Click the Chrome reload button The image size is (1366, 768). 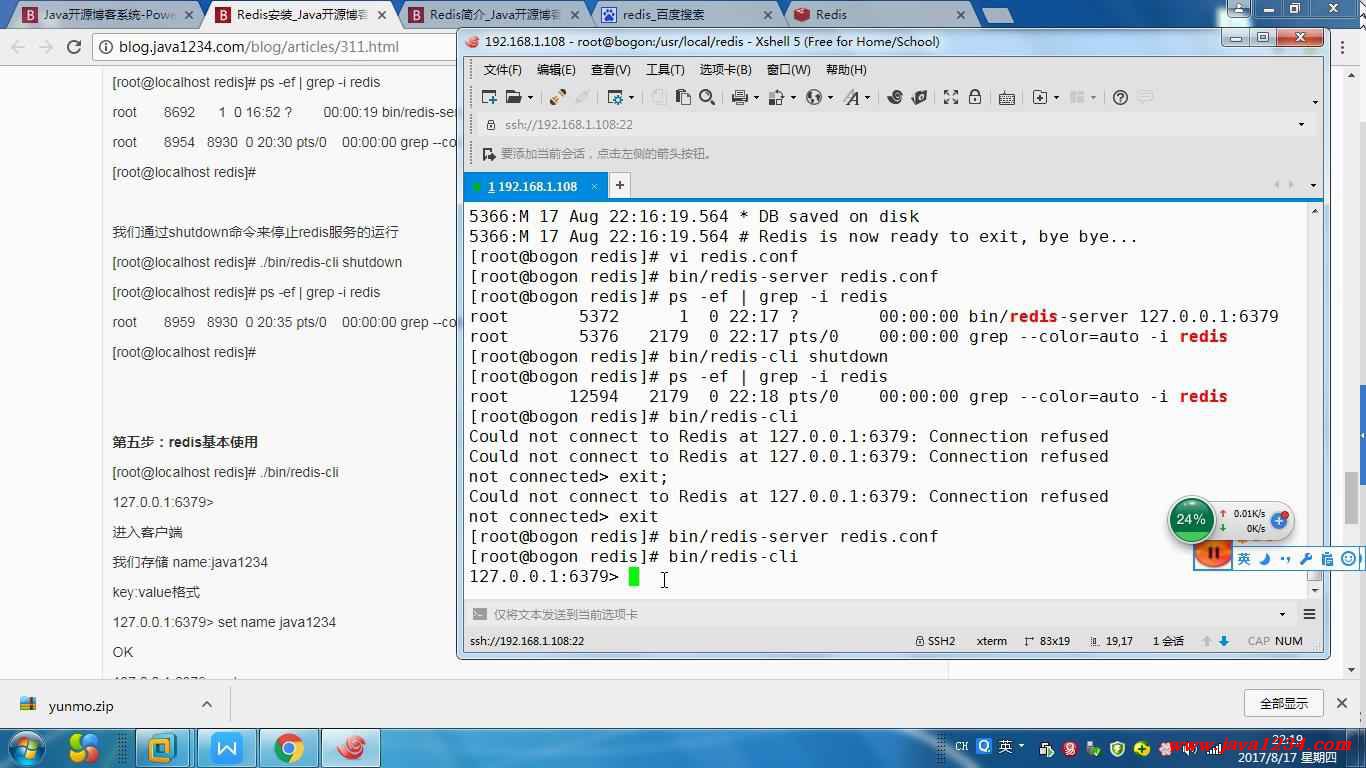pyautogui.click(x=74, y=47)
